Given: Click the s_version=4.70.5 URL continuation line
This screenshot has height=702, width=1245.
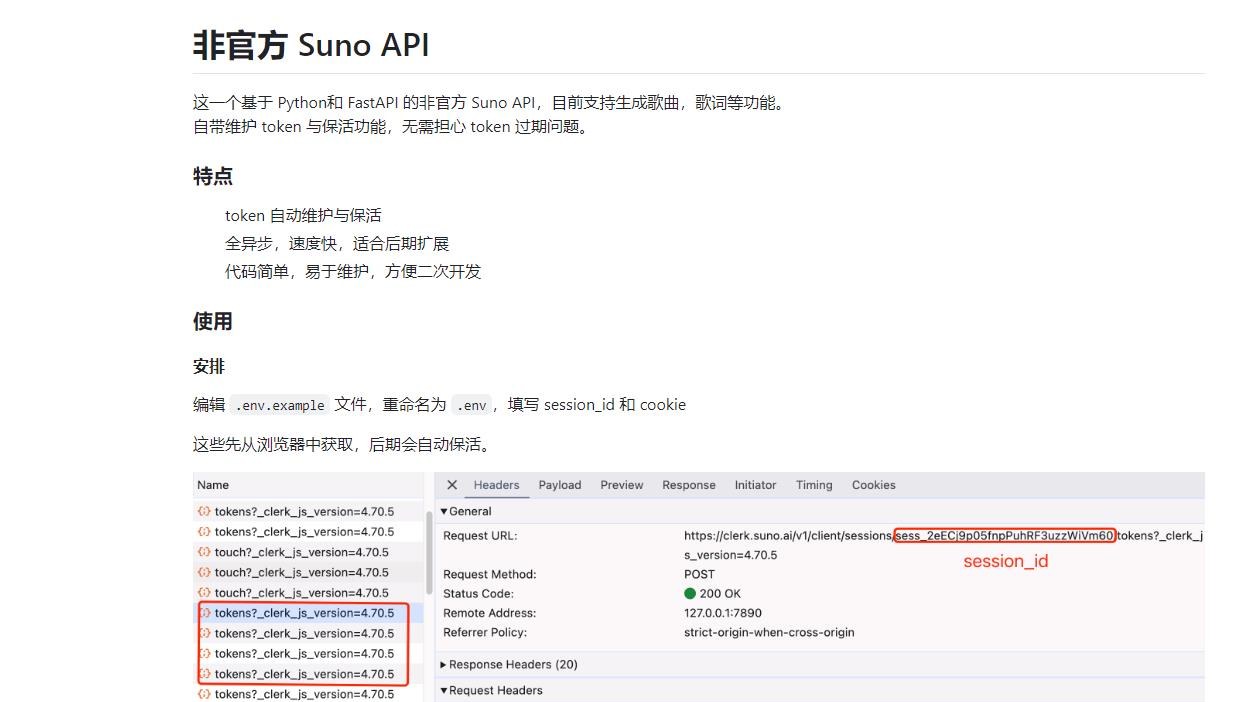Looking at the screenshot, I should click(731, 555).
